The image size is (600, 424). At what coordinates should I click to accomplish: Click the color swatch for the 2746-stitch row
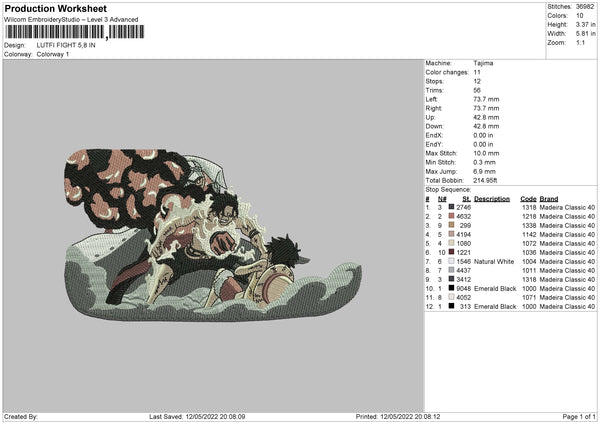451,207
